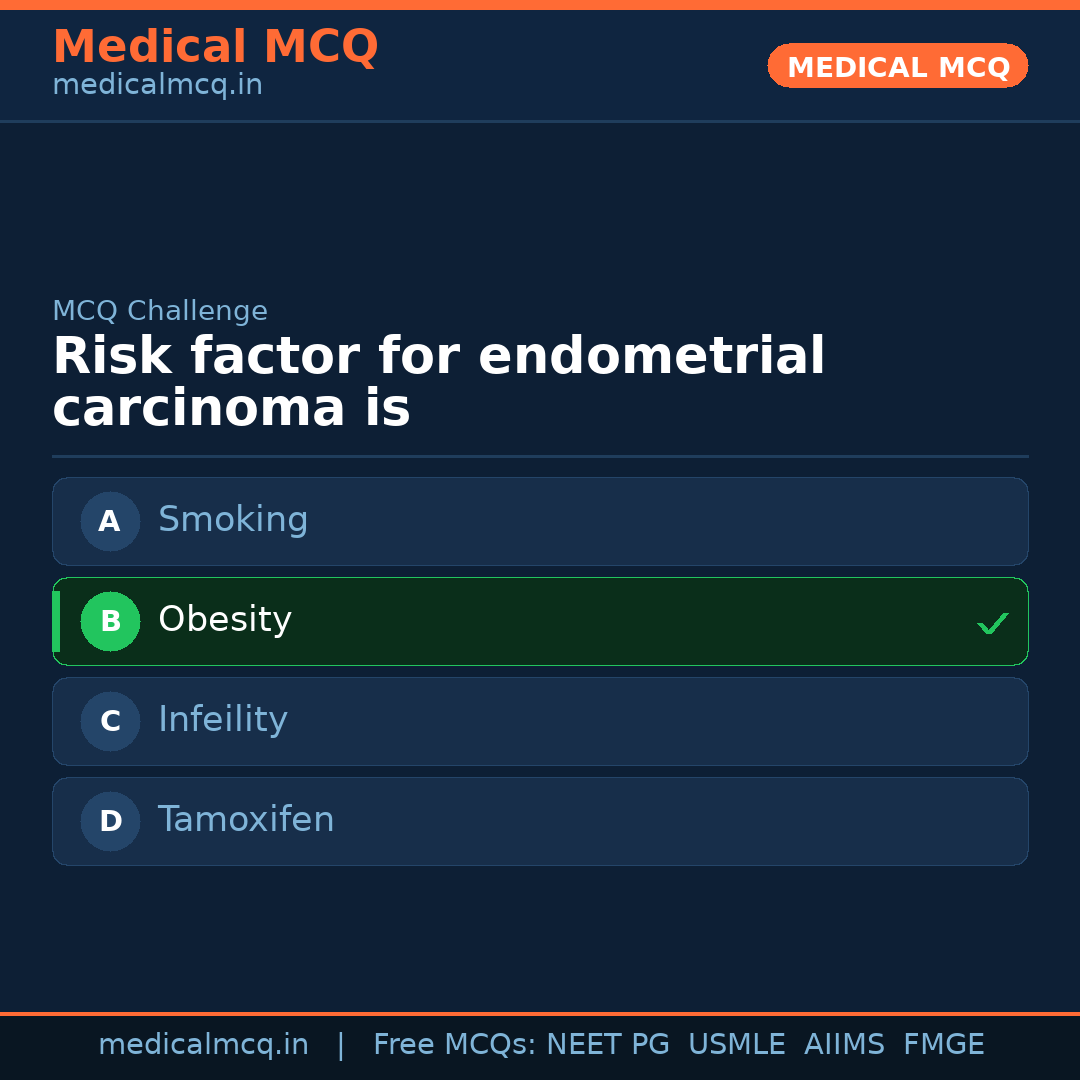Choose the Obesity answer text
1080x1080 pixels.
[225, 620]
